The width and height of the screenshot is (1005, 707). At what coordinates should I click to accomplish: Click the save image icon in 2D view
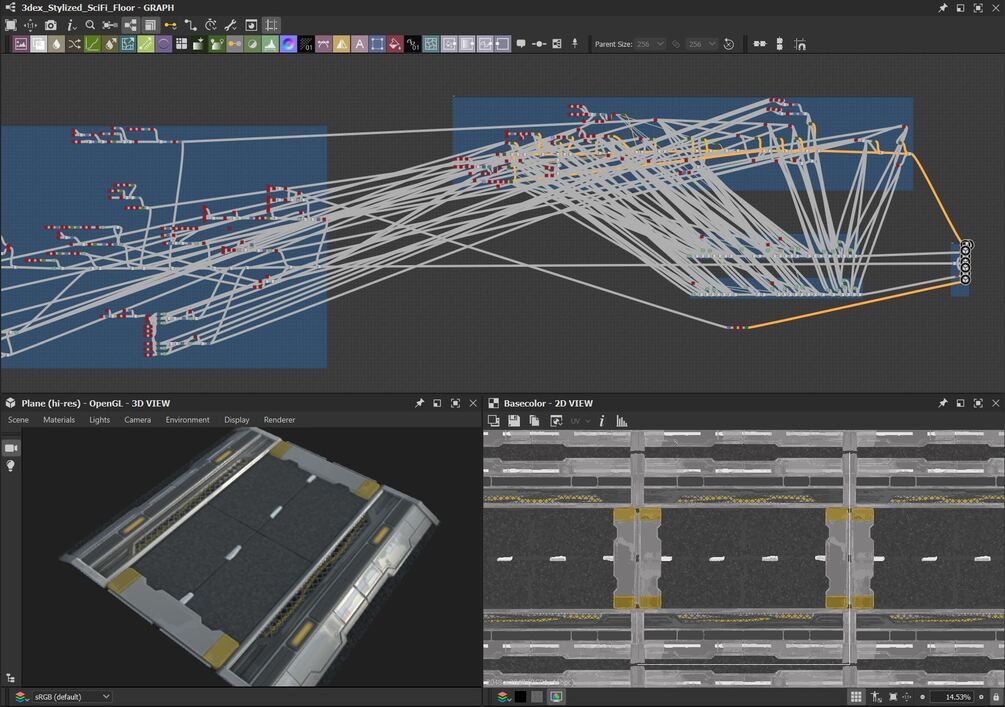tap(513, 421)
